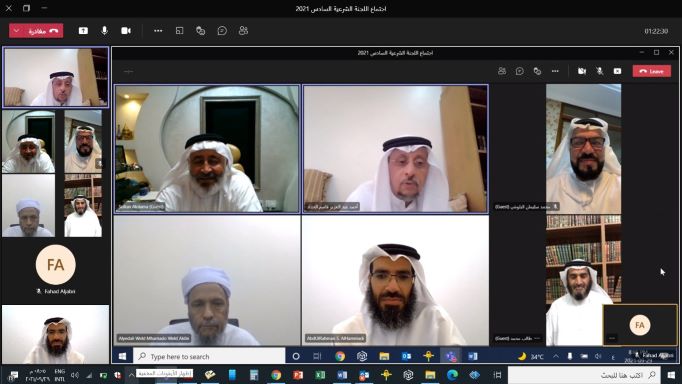Open More actions ellipsis in shared window

point(555,71)
